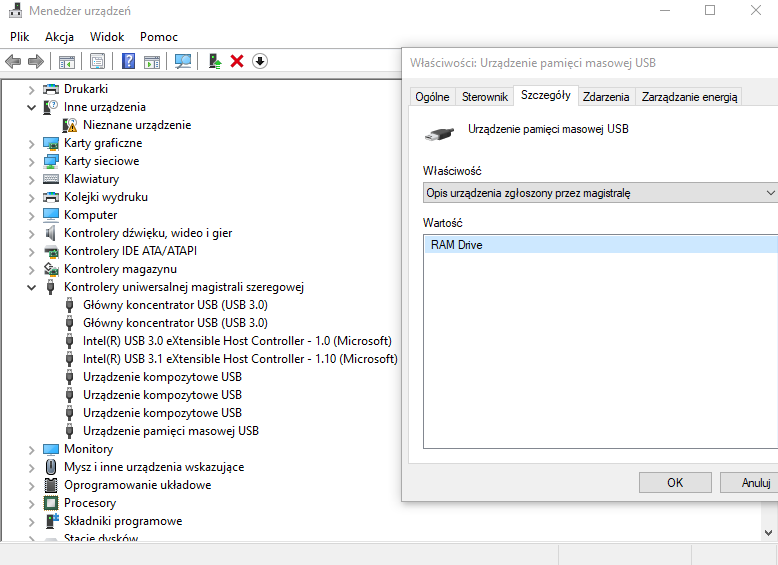The width and height of the screenshot is (778, 565).
Task: Select Nieznane urządzenie tree item
Action: coord(137,125)
